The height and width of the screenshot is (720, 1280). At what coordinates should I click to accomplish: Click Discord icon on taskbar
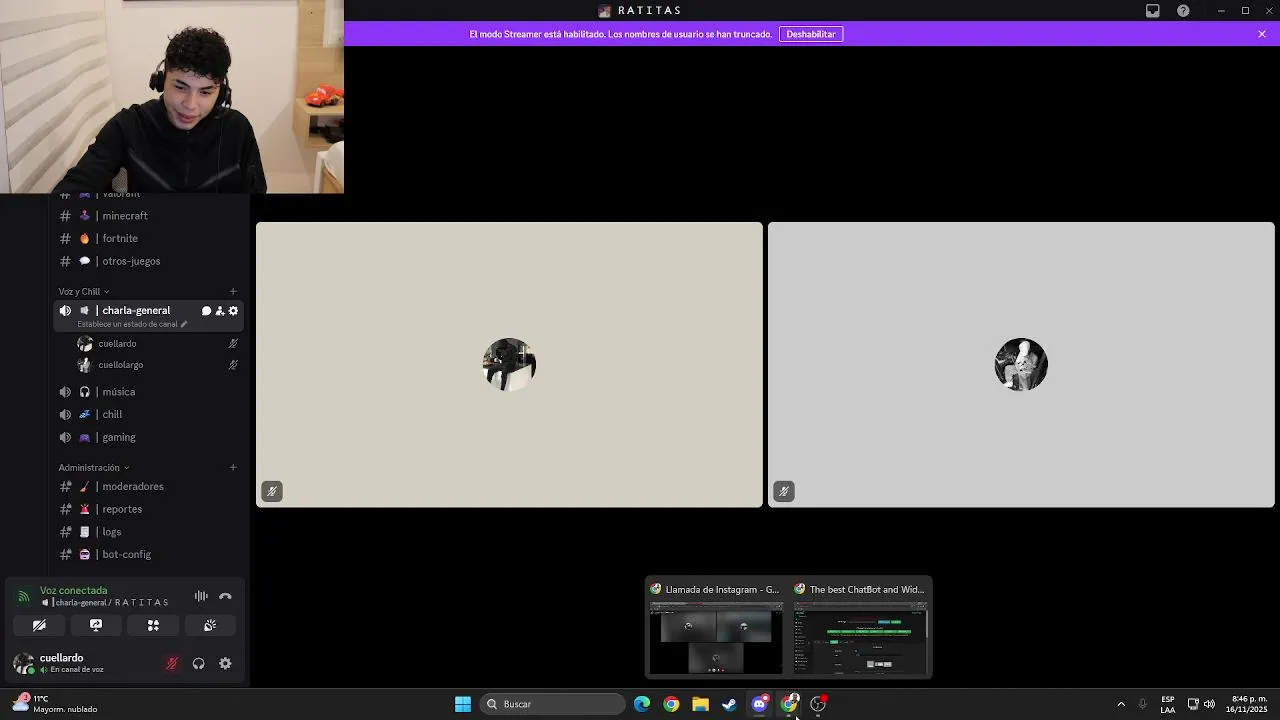coord(759,704)
